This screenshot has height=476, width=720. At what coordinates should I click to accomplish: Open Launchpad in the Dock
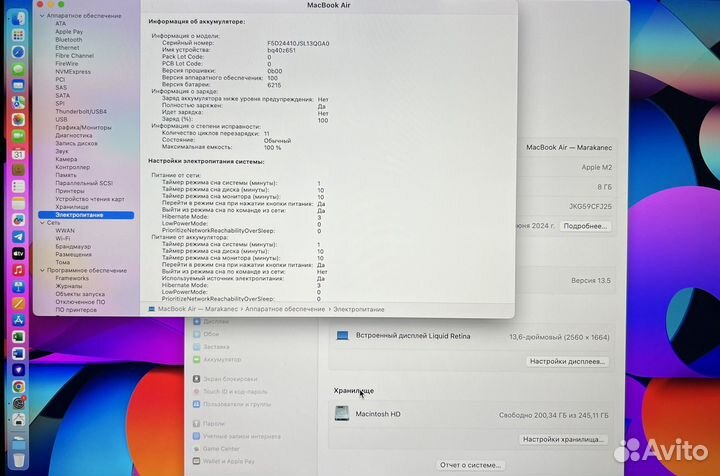pos(18,35)
